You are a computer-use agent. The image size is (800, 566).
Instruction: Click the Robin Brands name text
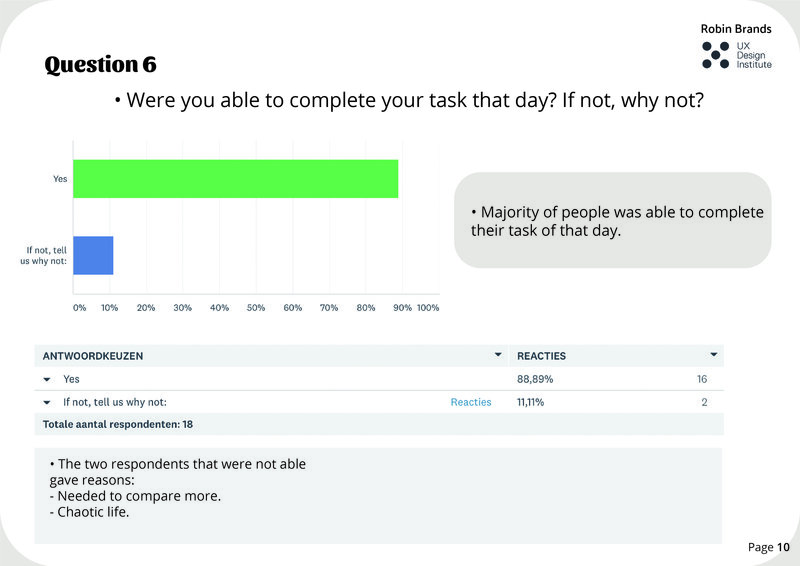coord(737,29)
